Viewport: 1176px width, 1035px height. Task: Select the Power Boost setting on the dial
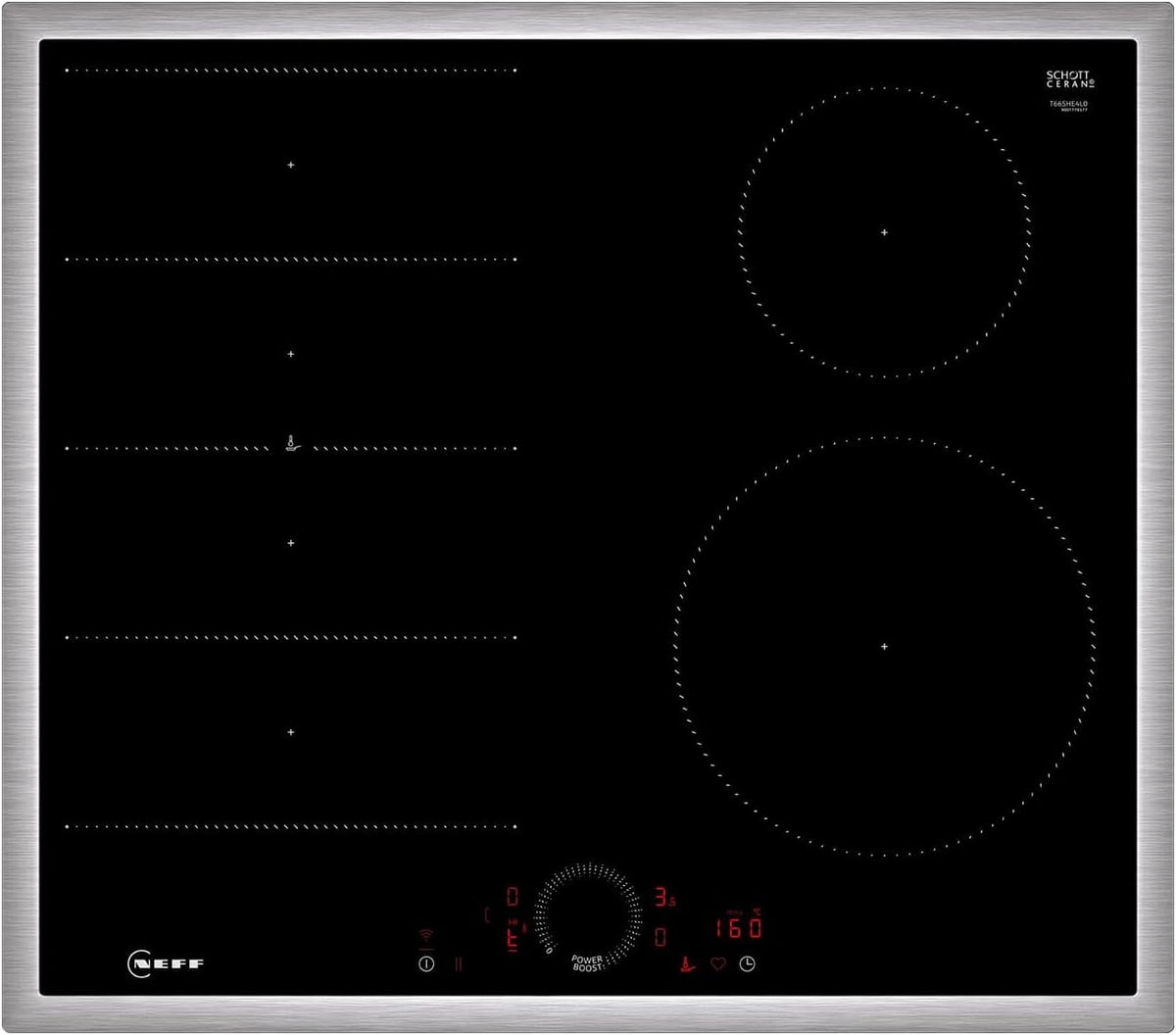click(588, 962)
